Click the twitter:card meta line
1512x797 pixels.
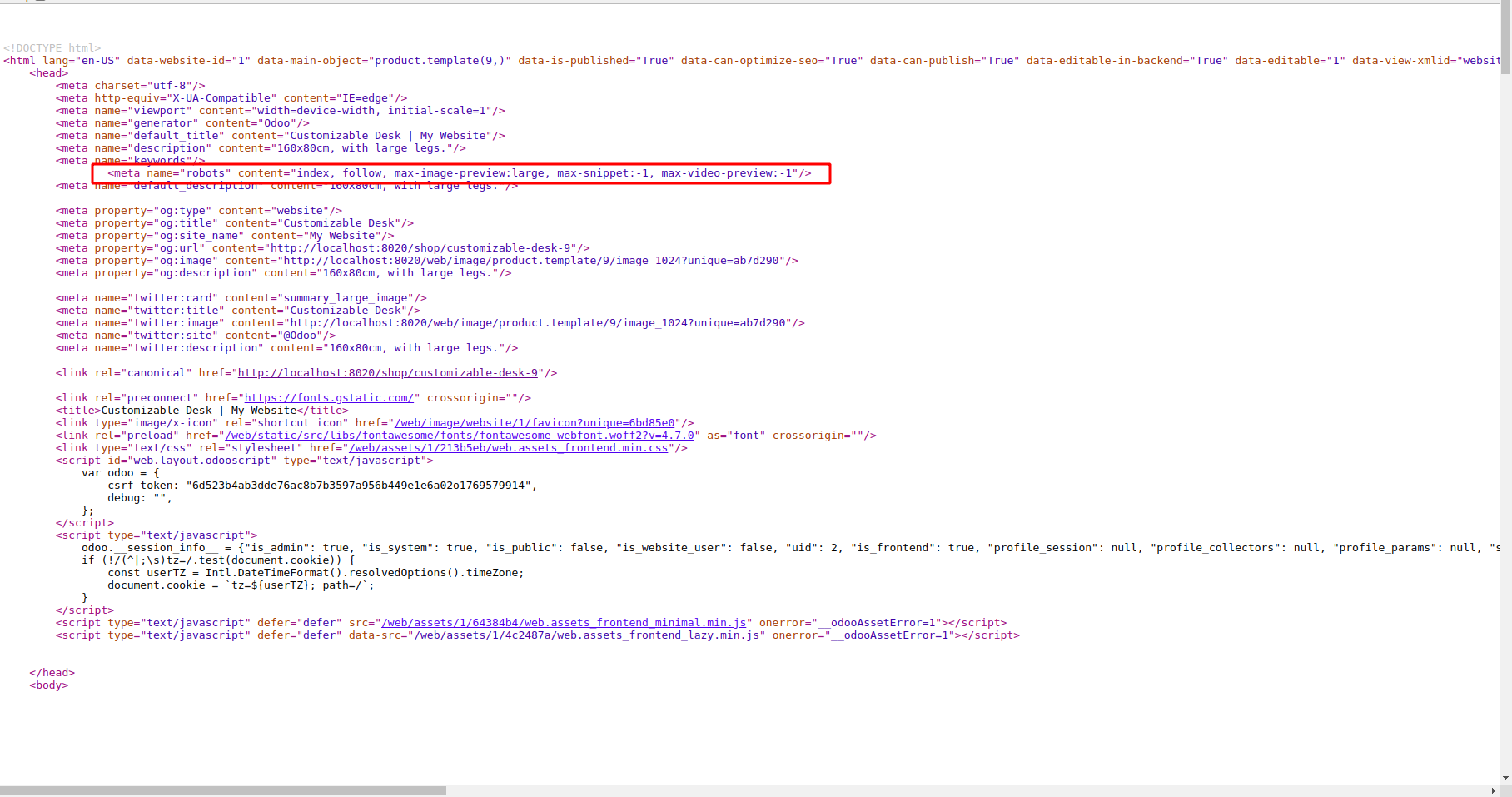(x=241, y=298)
